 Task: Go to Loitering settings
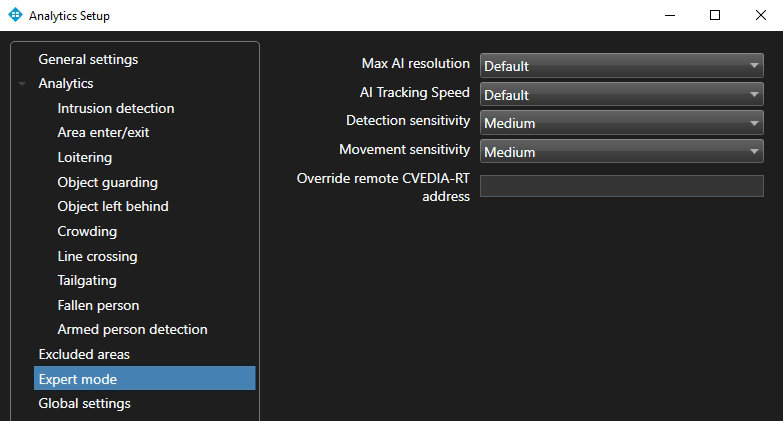coord(85,157)
